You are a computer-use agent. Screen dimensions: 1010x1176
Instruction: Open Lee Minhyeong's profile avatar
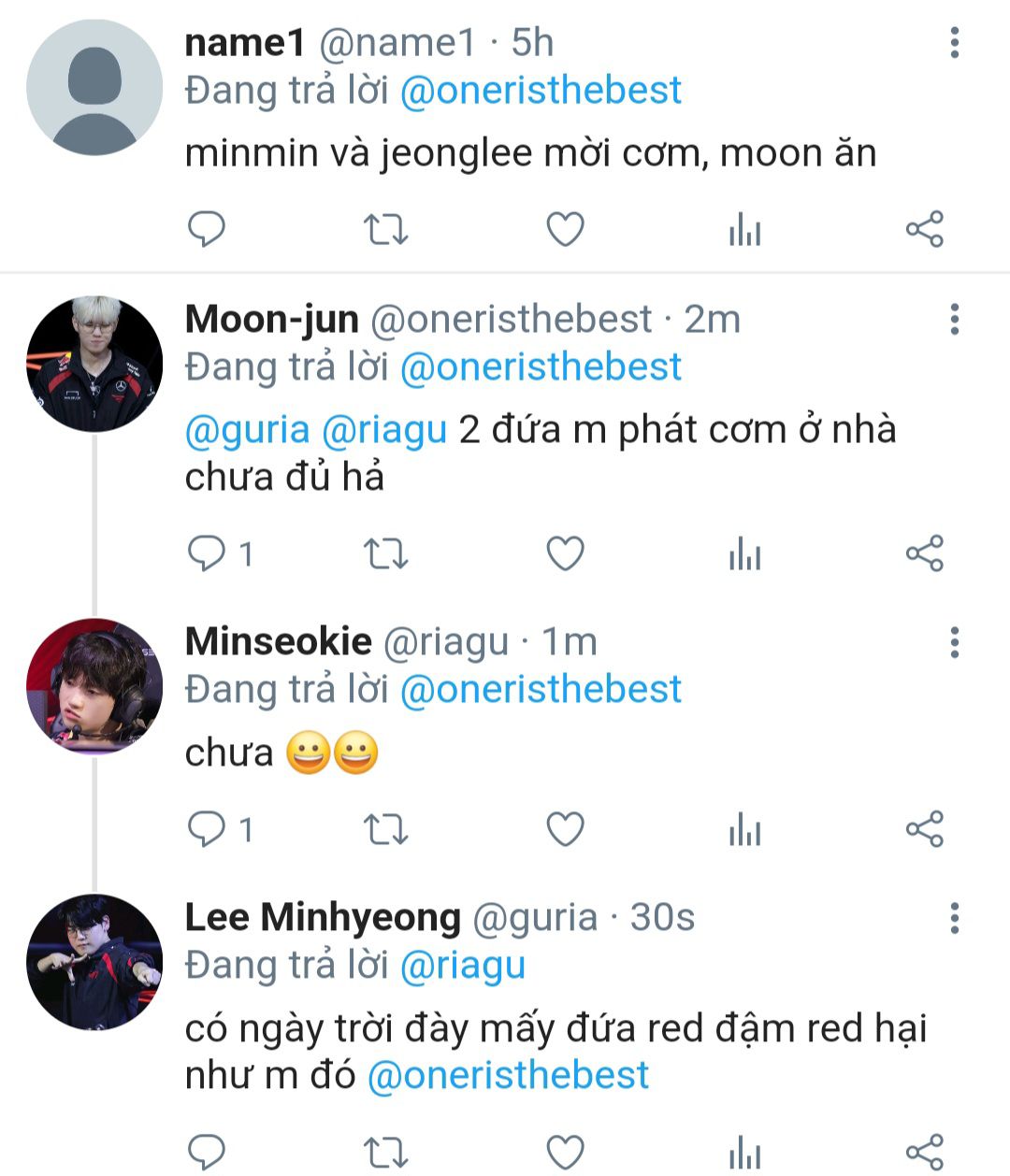[94, 962]
